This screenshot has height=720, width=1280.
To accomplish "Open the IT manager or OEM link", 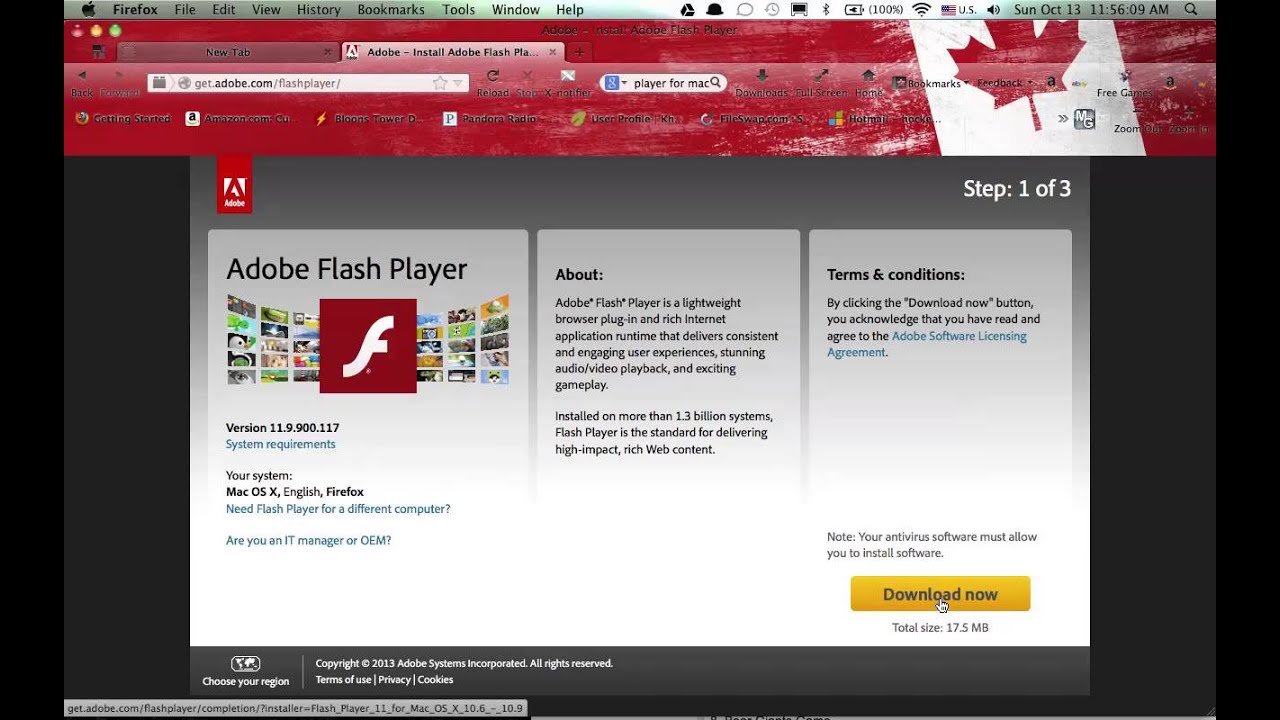I will [308, 540].
